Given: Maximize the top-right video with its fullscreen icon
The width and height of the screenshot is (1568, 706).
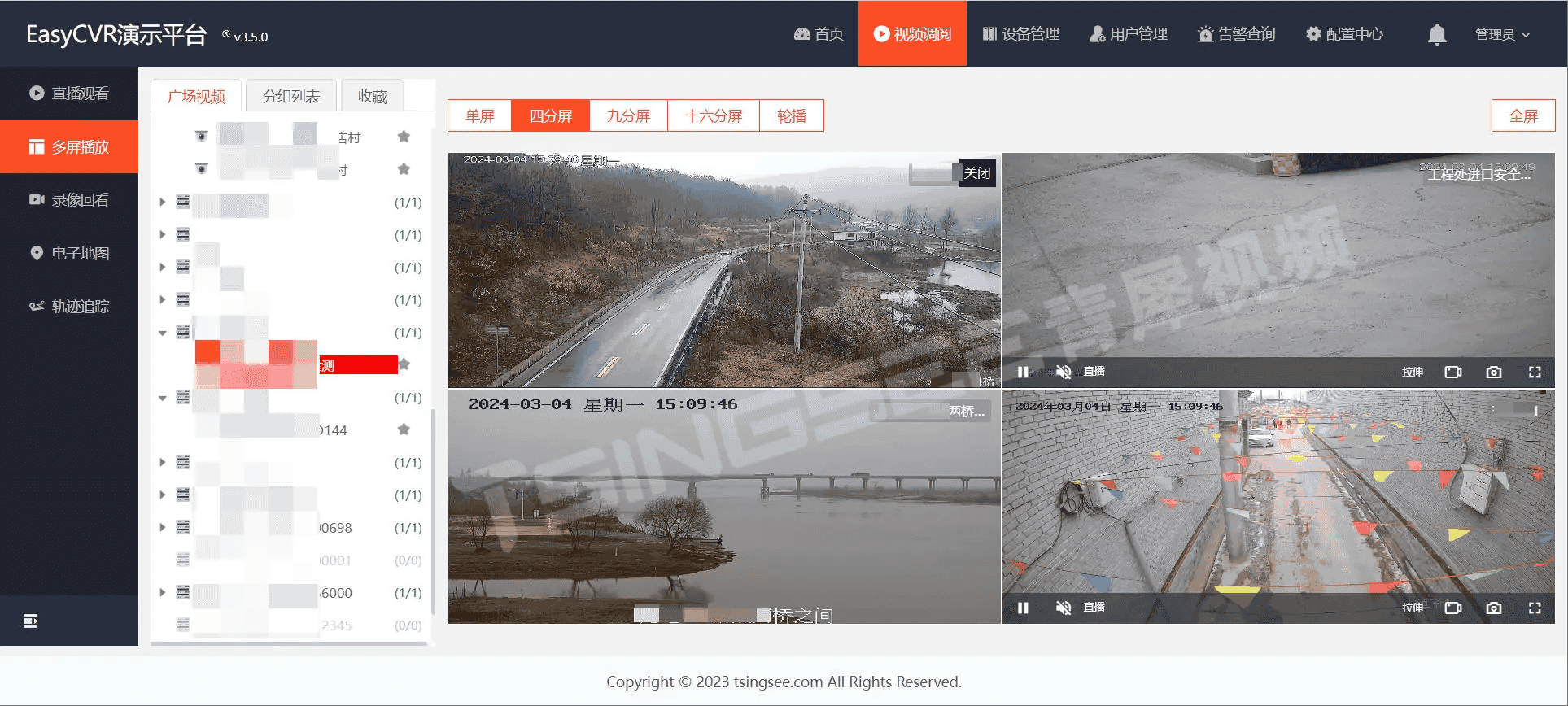Looking at the screenshot, I should pos(1535,372).
